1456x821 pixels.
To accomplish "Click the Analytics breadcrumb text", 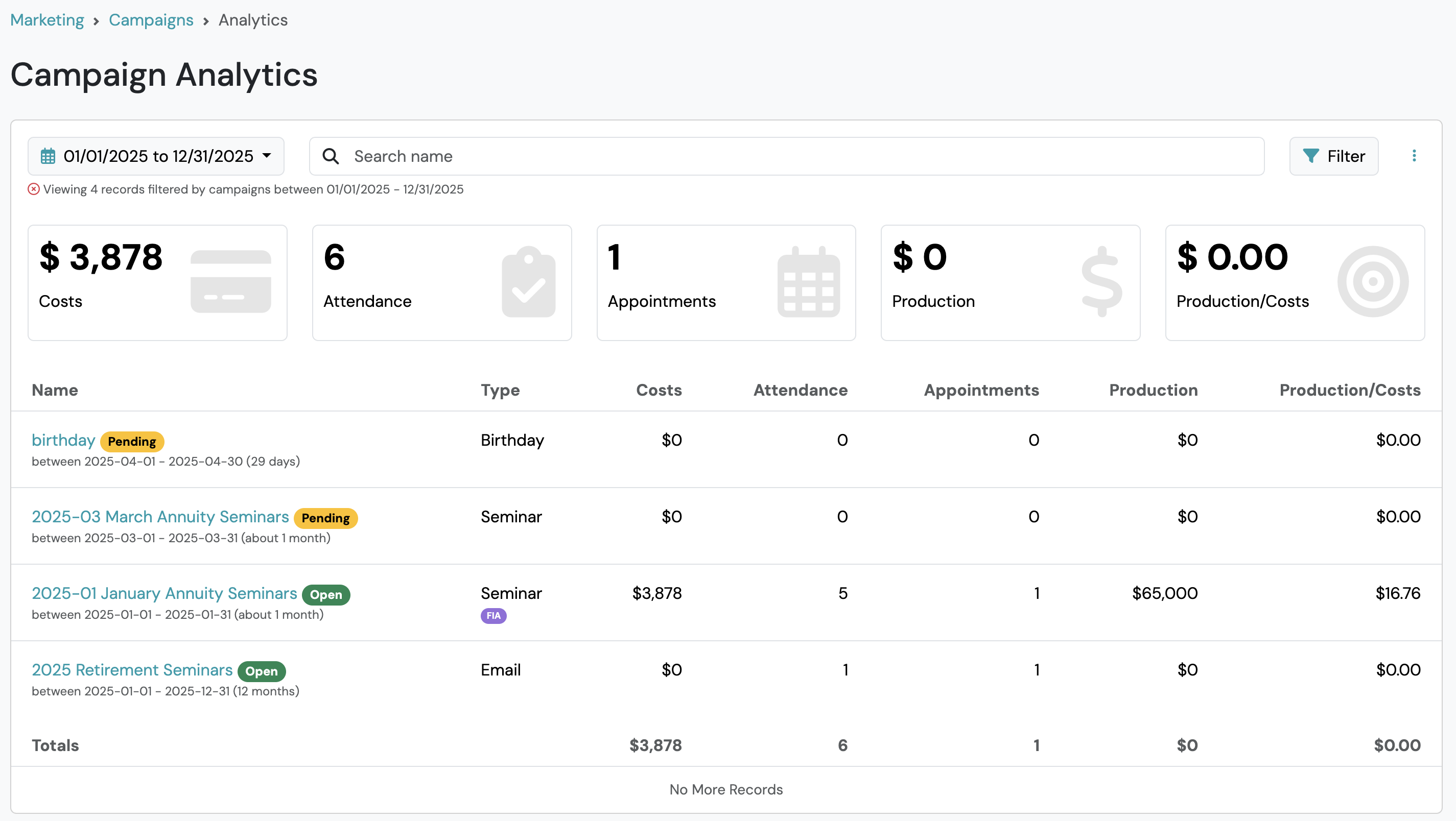I will 253,20.
